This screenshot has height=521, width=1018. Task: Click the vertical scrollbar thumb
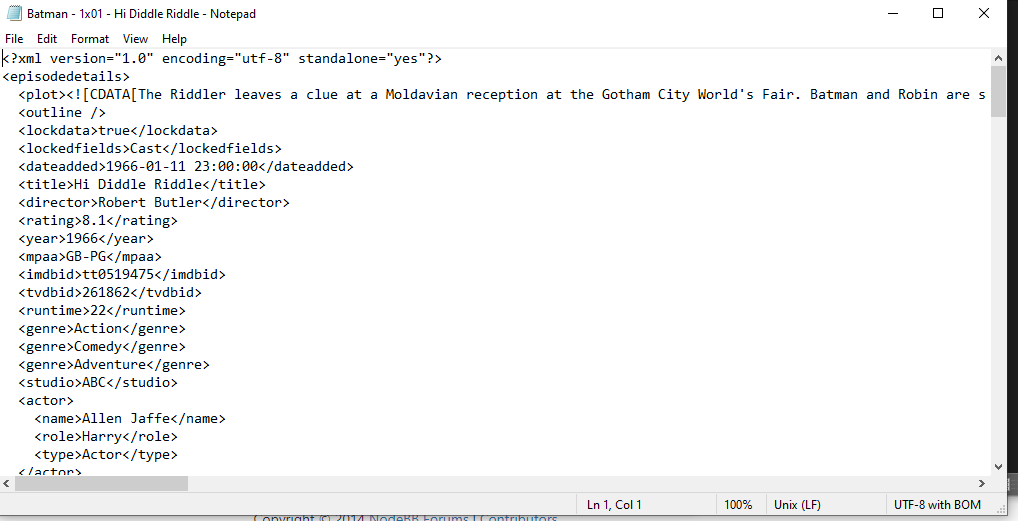[x=999, y=91]
